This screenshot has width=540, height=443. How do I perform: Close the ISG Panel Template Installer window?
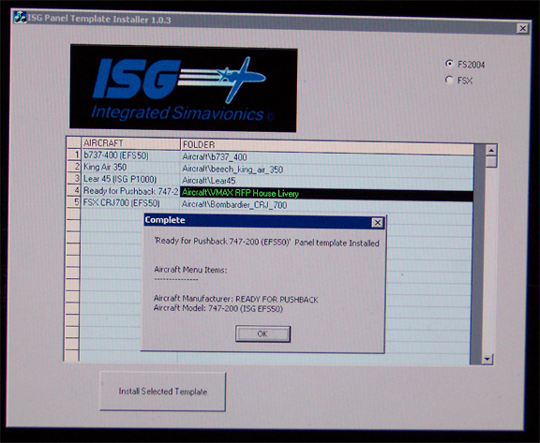pyautogui.click(x=523, y=28)
